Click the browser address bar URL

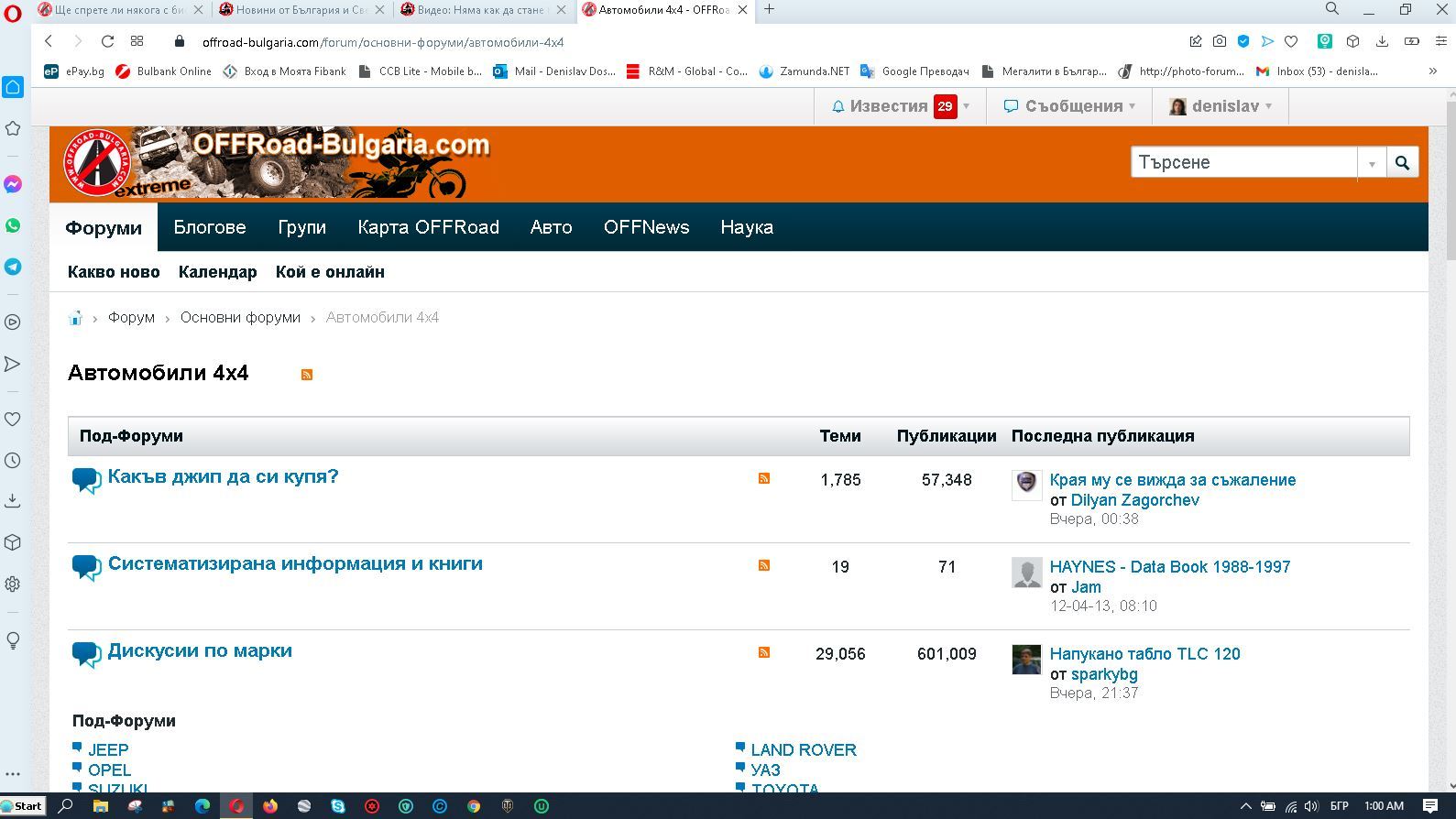coord(383,42)
